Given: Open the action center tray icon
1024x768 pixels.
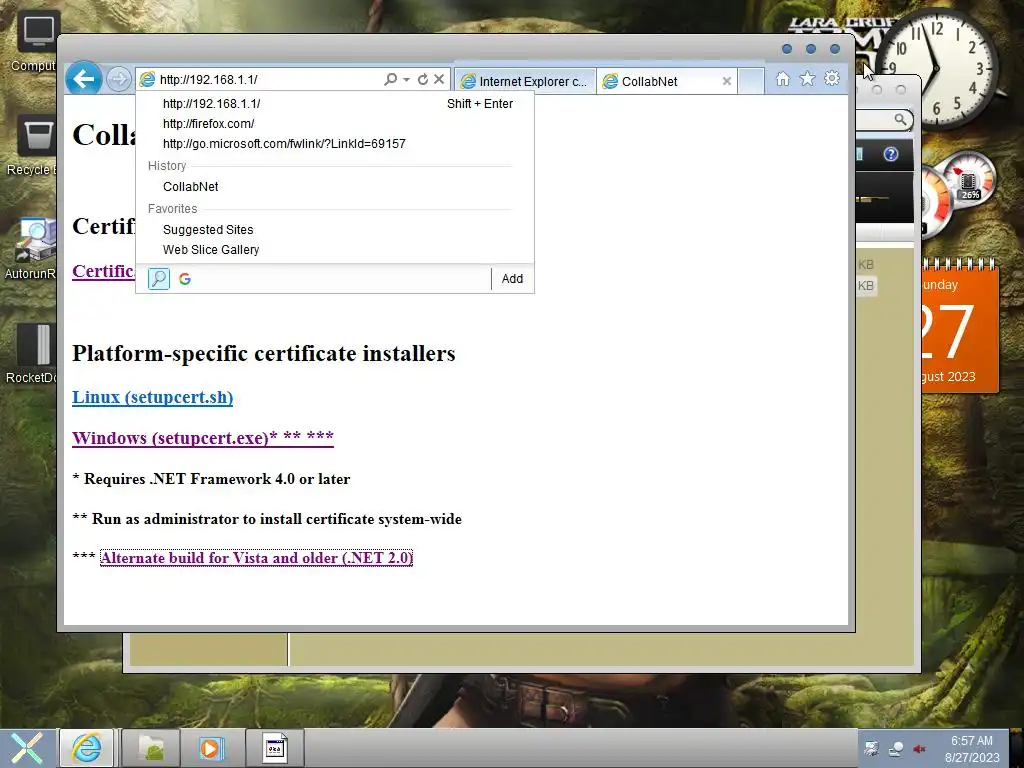Looking at the screenshot, I should click(871, 748).
